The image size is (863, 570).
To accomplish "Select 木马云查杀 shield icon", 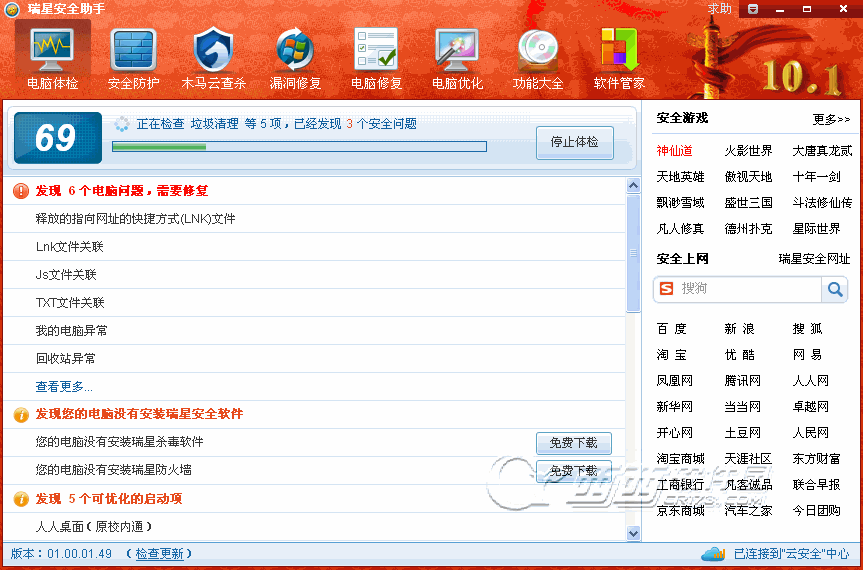I will [214, 50].
